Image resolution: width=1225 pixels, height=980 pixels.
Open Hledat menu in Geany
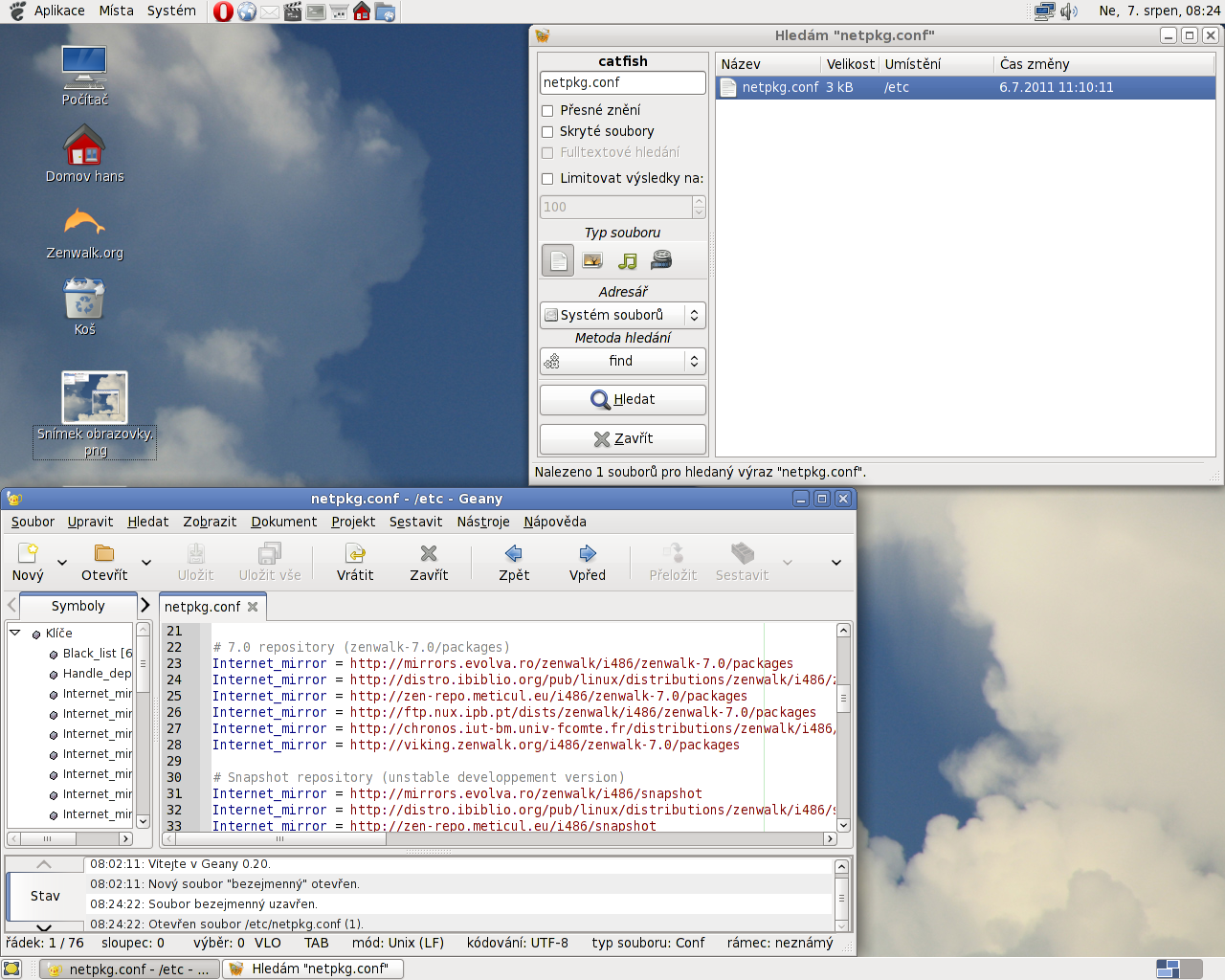[x=148, y=522]
